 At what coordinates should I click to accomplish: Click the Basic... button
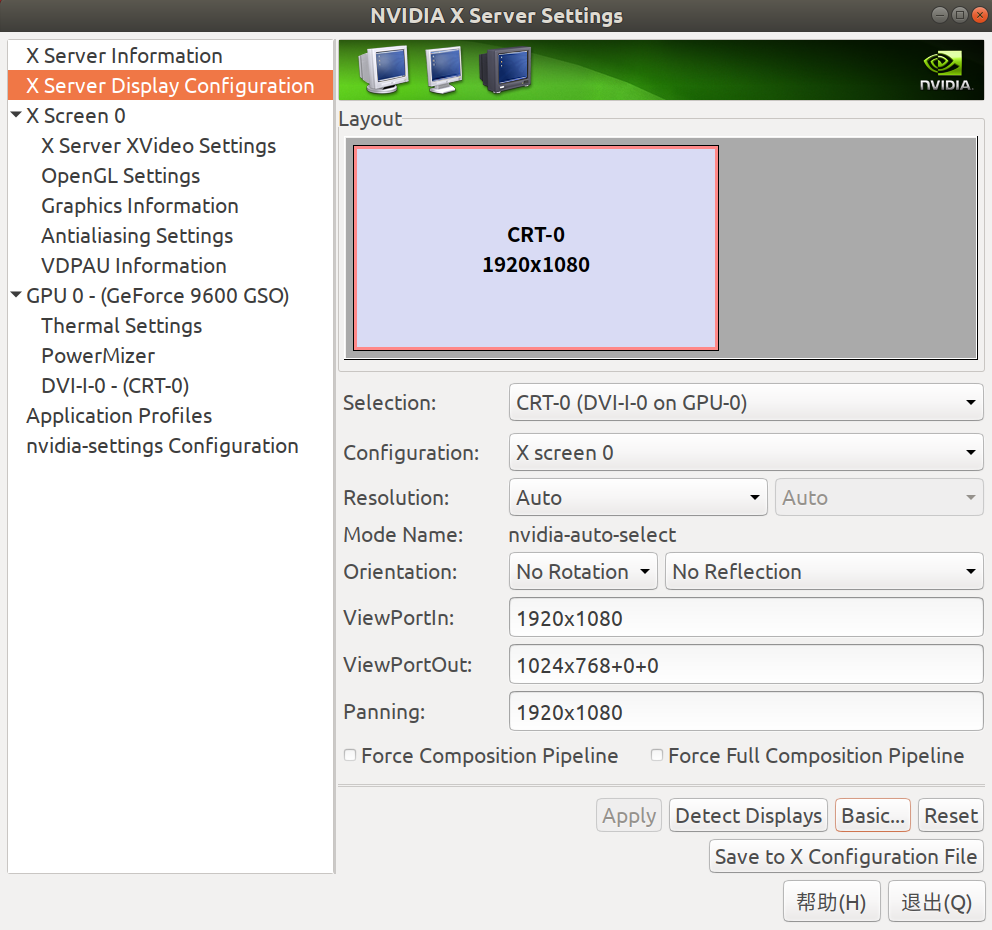[873, 815]
